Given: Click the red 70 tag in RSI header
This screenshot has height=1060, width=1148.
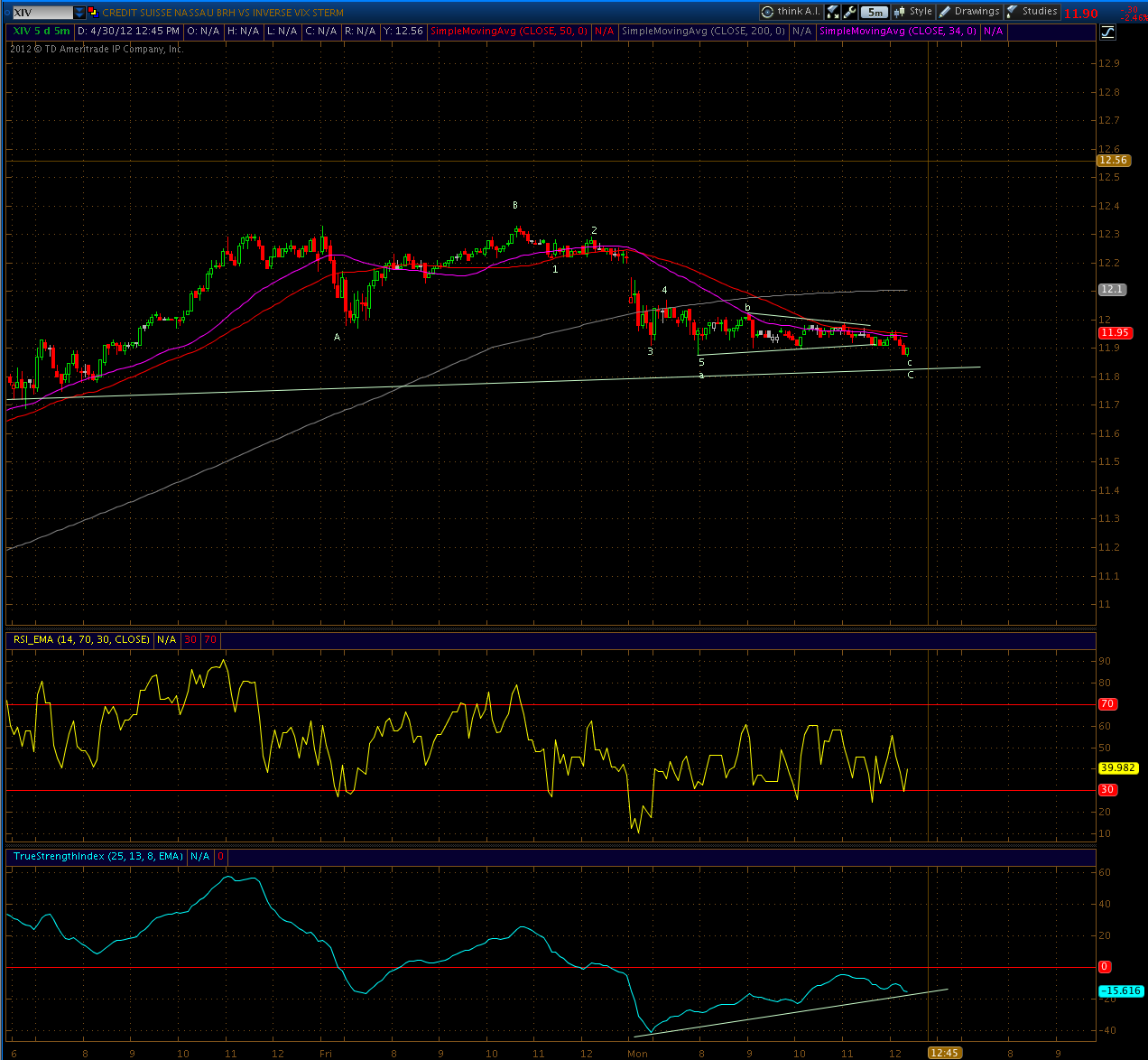Looking at the screenshot, I should [210, 639].
